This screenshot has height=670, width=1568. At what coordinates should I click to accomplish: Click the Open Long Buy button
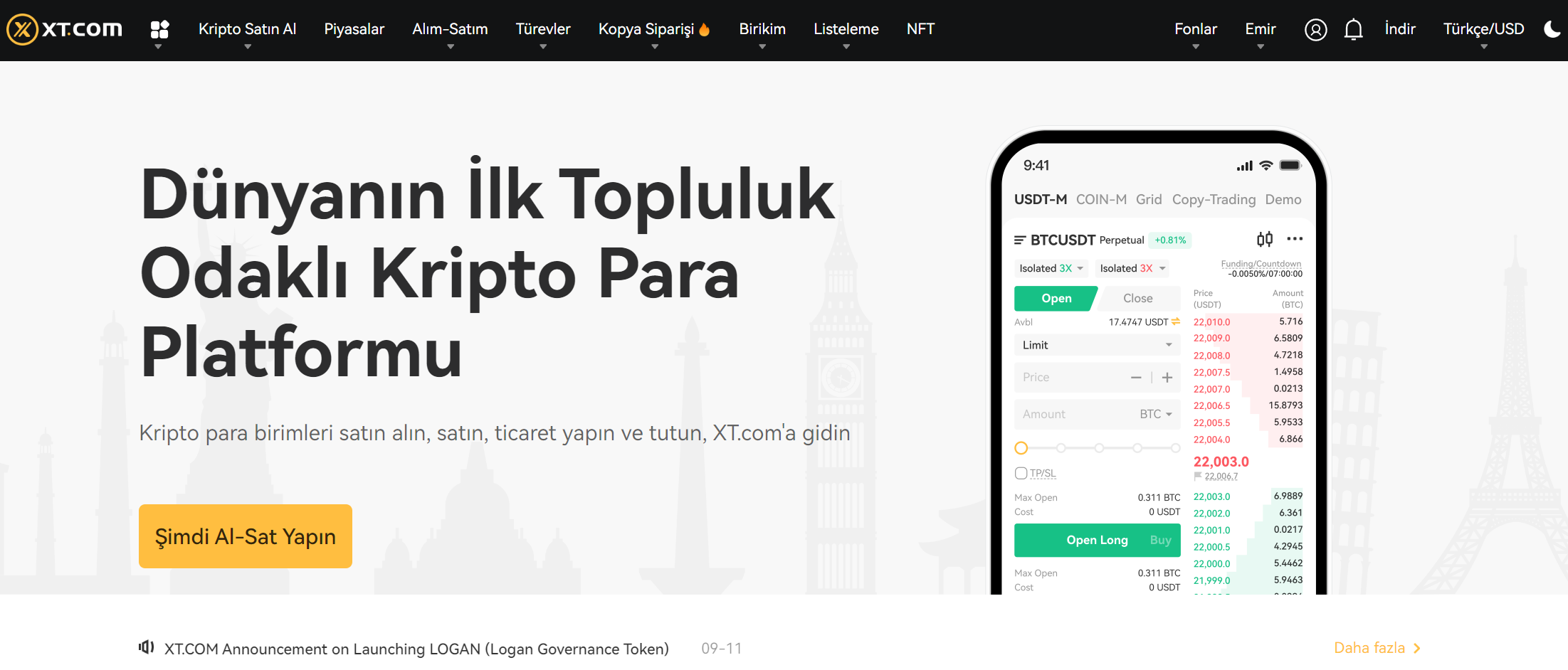1097,540
